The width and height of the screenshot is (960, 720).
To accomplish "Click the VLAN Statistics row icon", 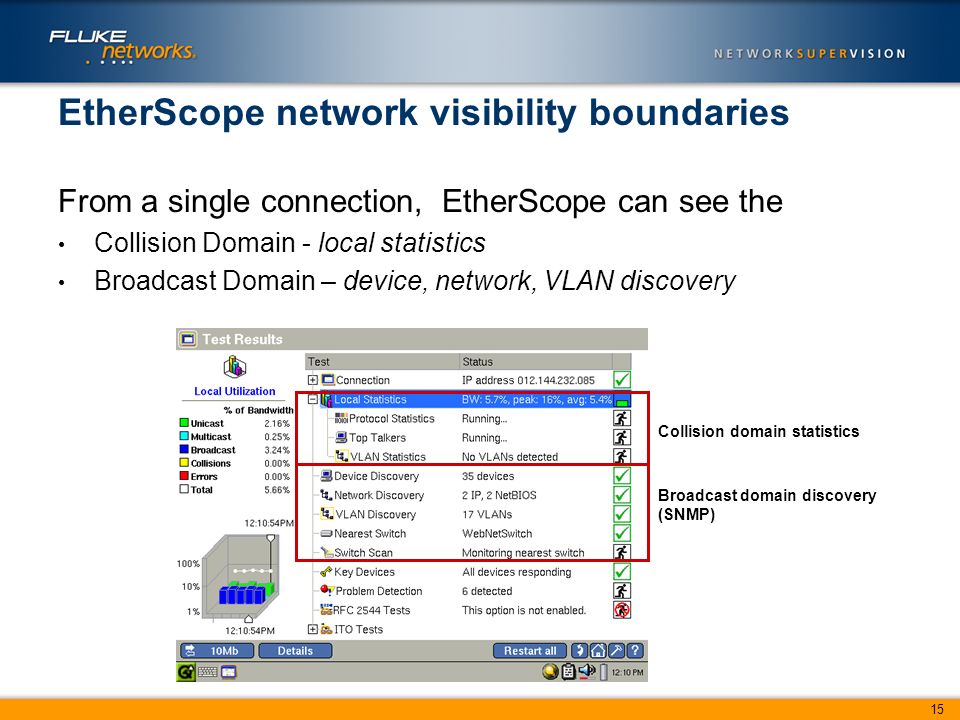I will (342, 456).
